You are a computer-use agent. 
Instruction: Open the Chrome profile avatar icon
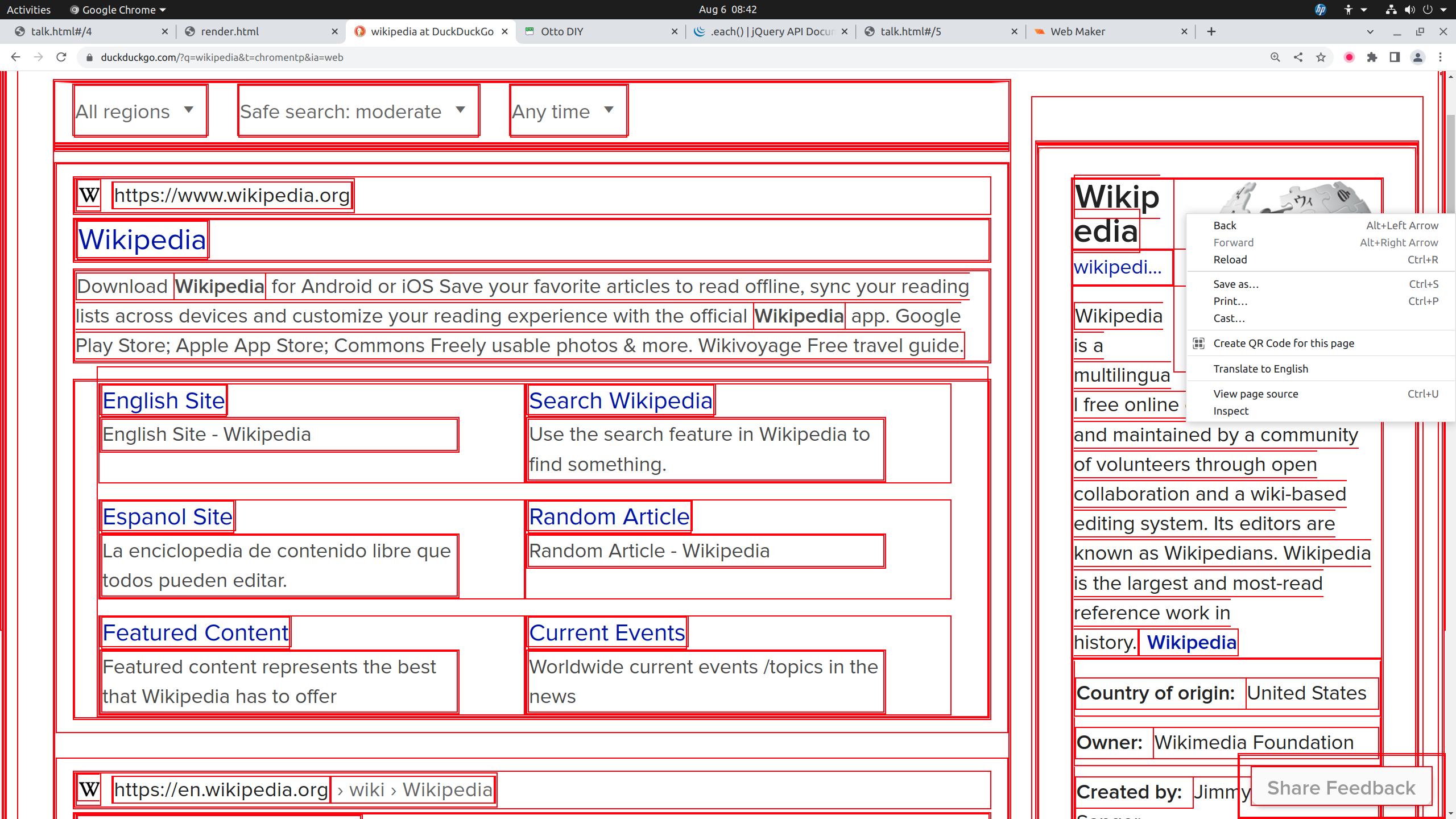(x=1417, y=57)
